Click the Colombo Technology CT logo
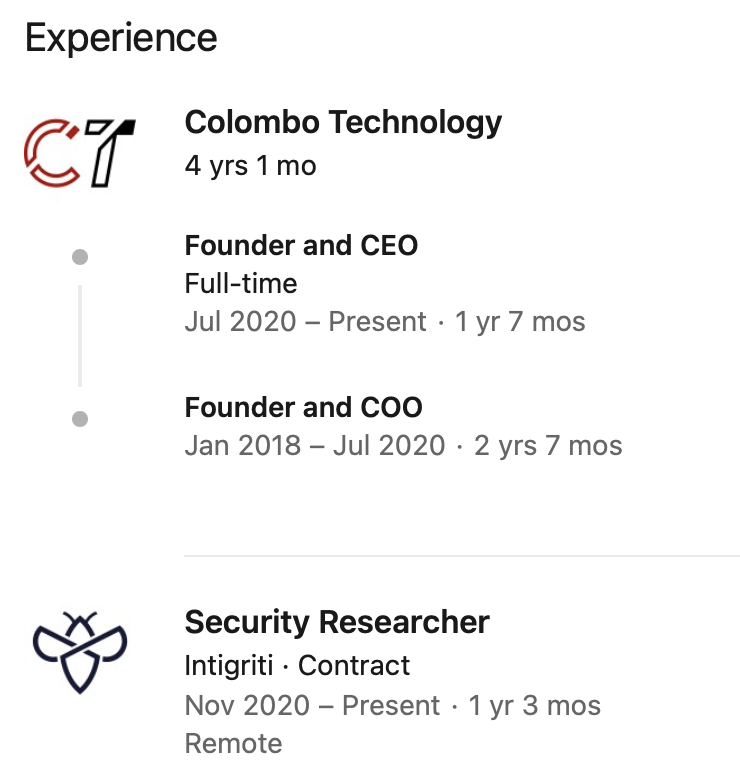This screenshot has width=740, height=782. click(79, 153)
